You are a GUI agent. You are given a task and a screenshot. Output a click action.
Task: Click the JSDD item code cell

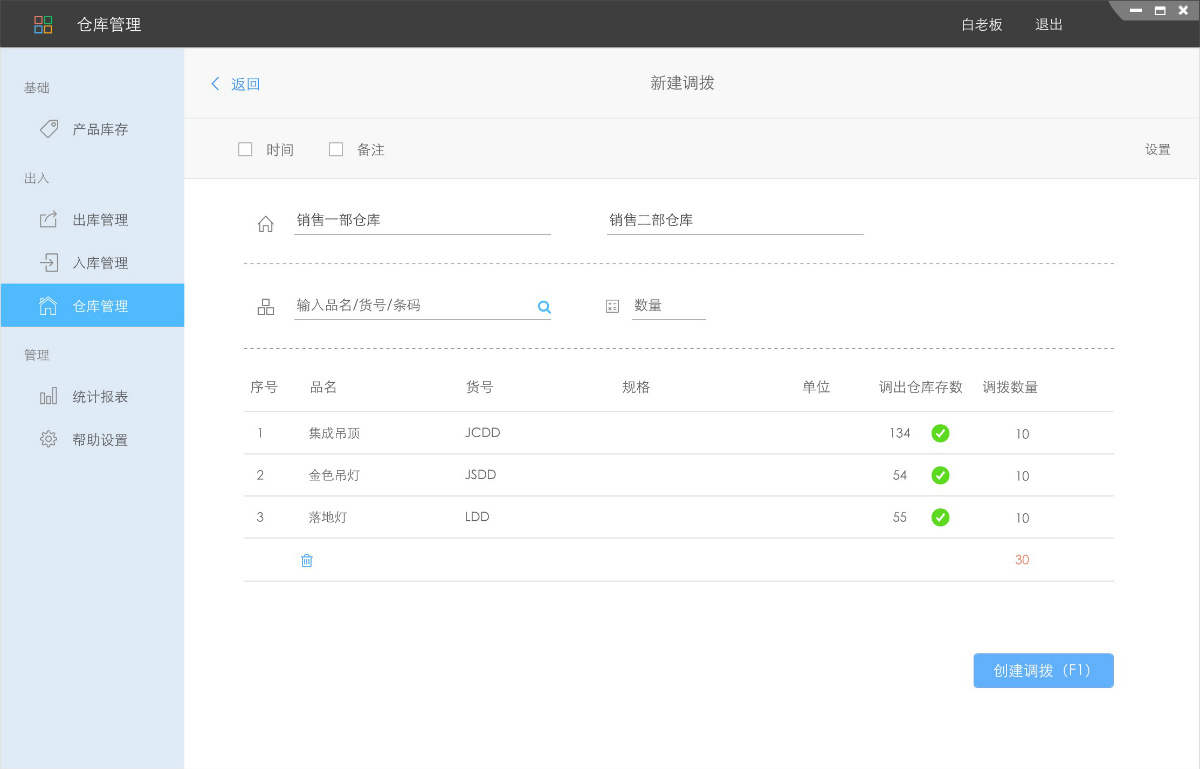(480, 475)
